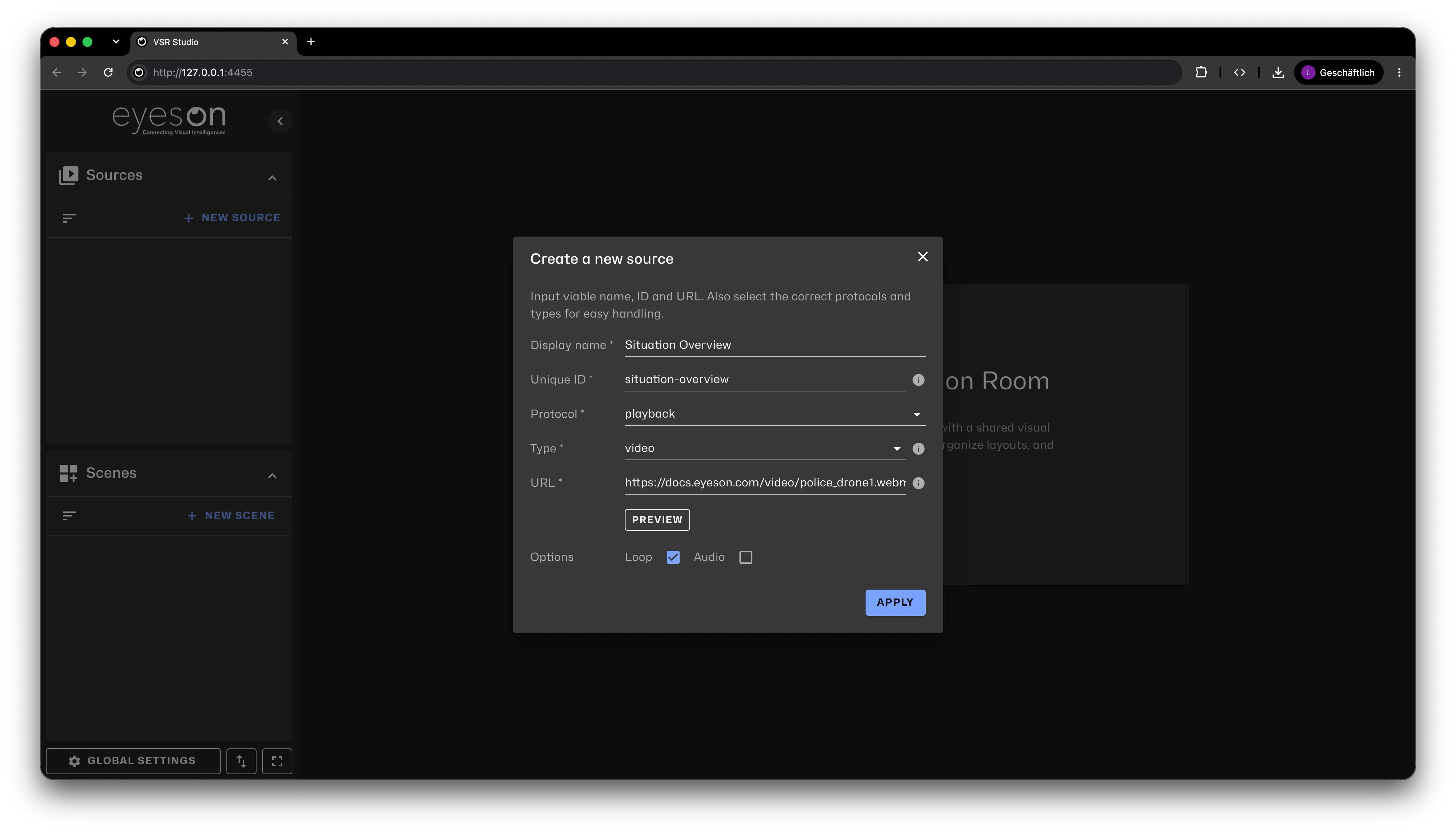Open the Protocol dropdown showing playback
The width and height of the screenshot is (1456, 833).
[774, 414]
